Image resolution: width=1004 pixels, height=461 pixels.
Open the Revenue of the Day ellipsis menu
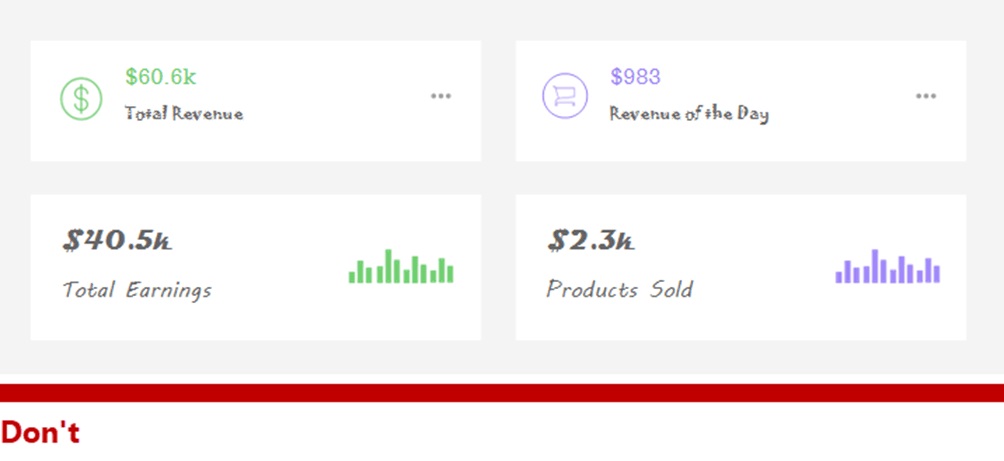[x=925, y=96]
